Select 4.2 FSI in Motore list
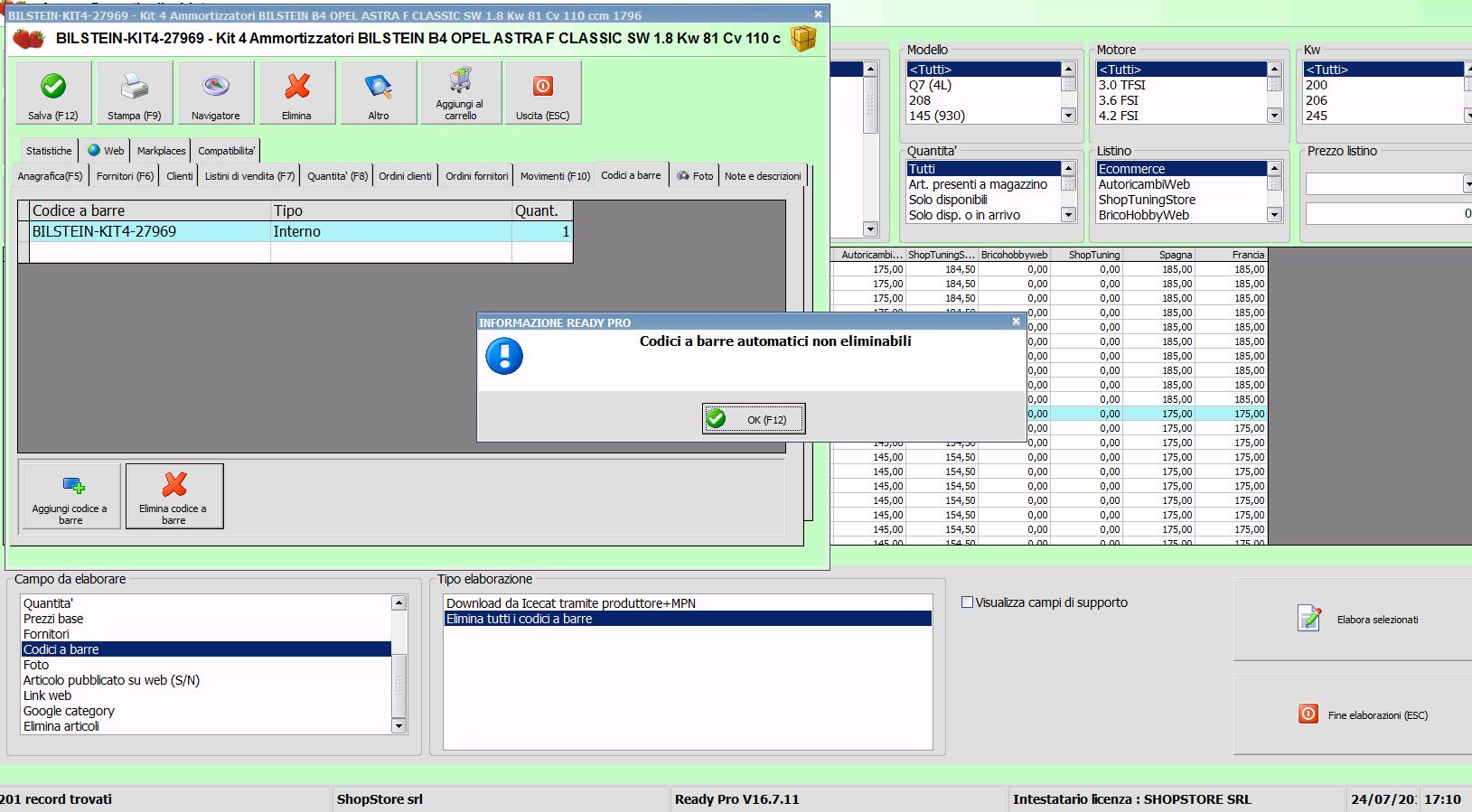 click(x=1181, y=116)
